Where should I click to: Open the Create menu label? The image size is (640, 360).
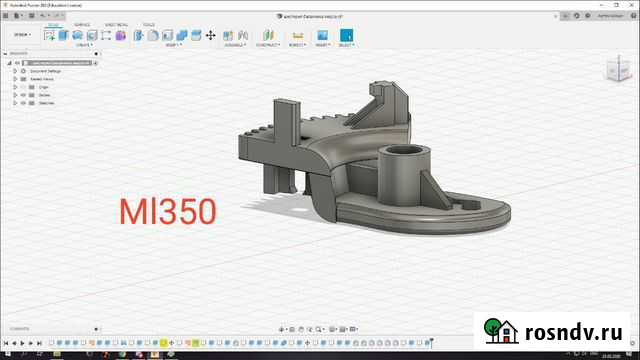[84, 45]
